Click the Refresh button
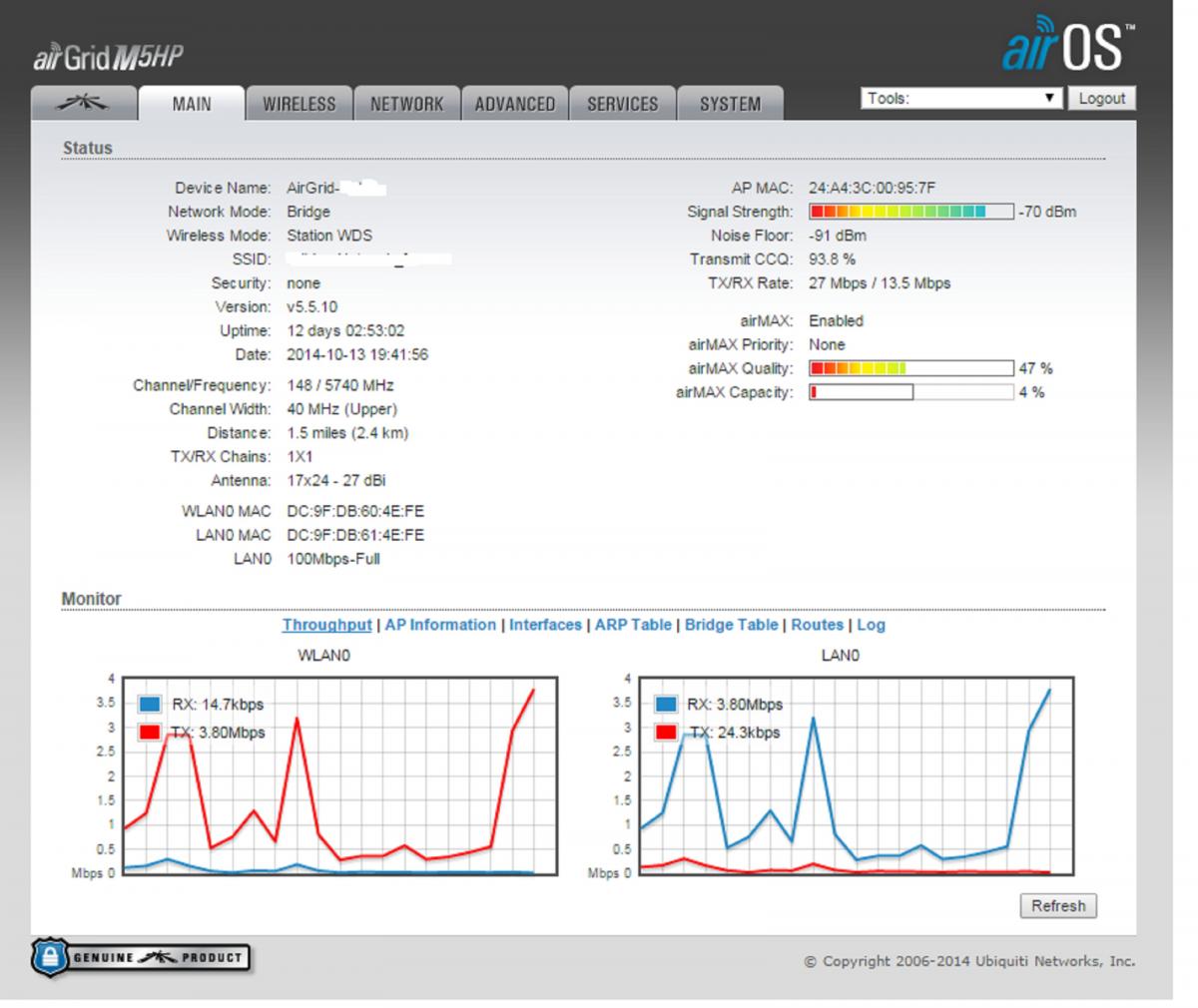This screenshot has height=1008, width=1198. (x=1057, y=905)
